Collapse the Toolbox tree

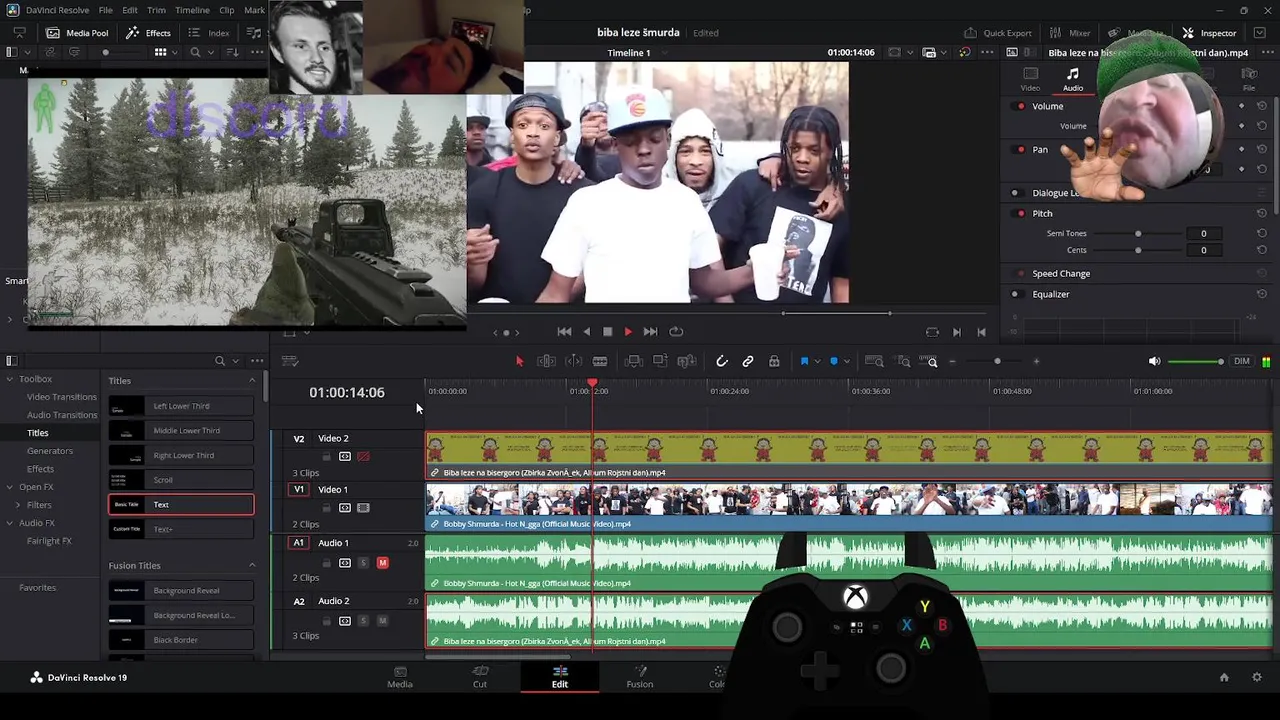pos(10,379)
